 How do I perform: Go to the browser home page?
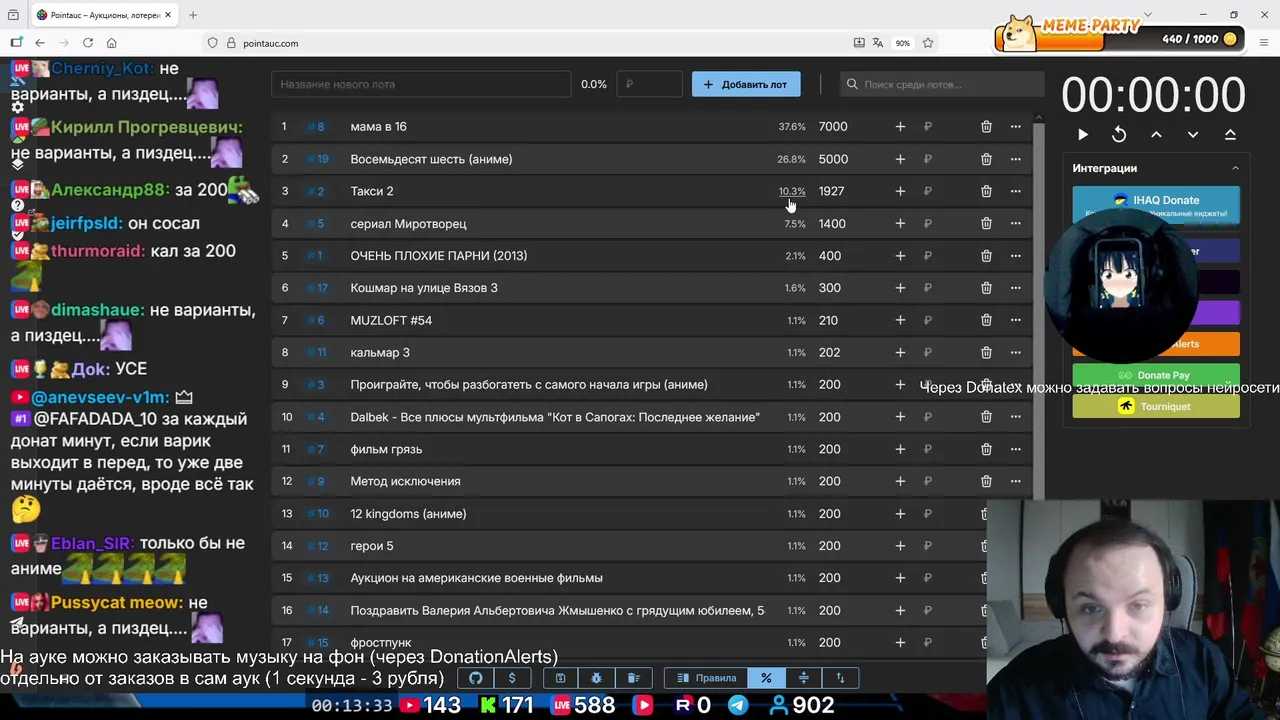[111, 43]
